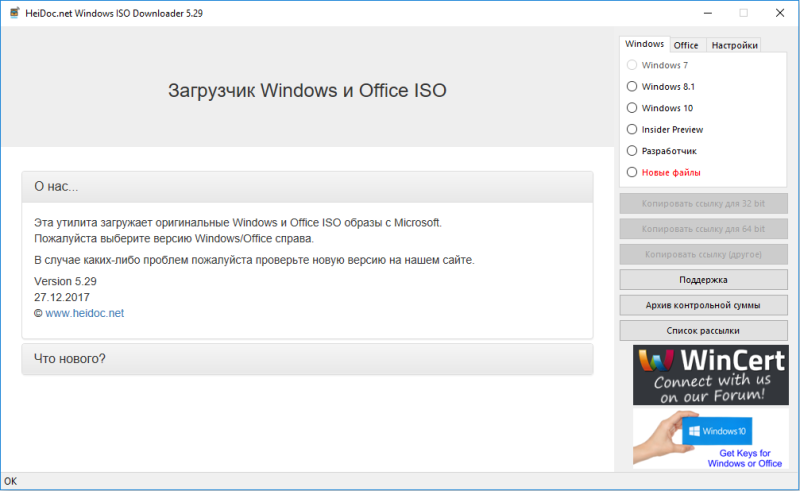Click Копировать ссылку для 32 bit button
This screenshot has height=491, width=800.
click(x=703, y=203)
